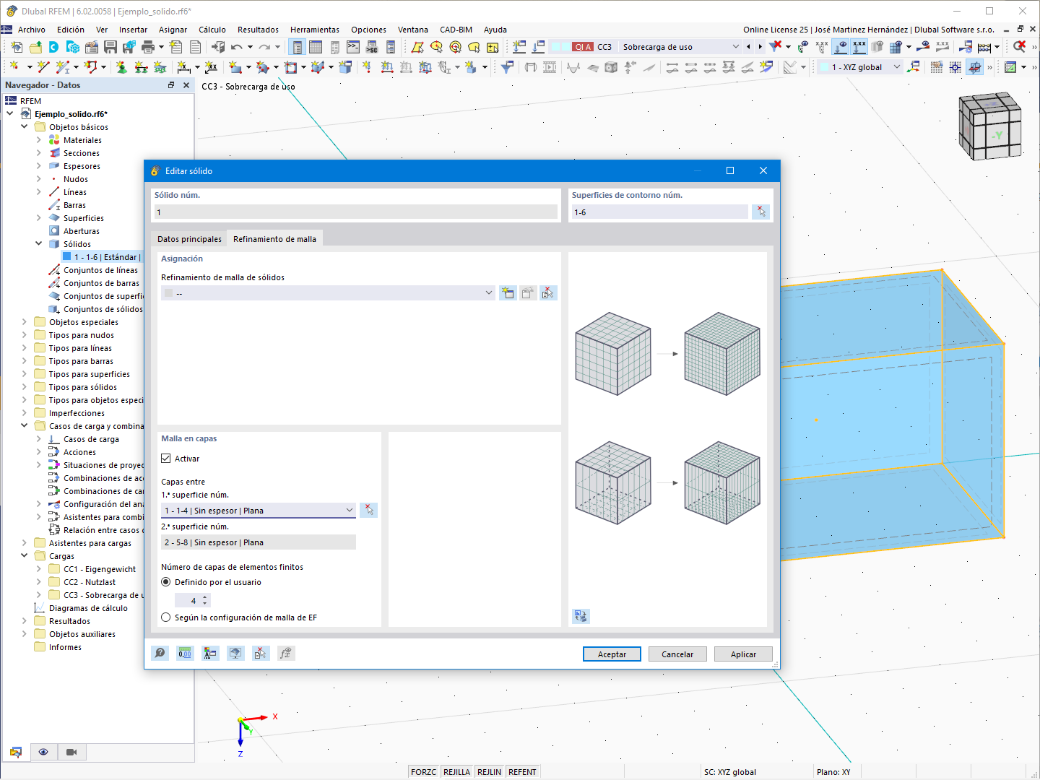
Task: Uncheck the Activar layered mesh checkbox
Action: tap(166, 458)
